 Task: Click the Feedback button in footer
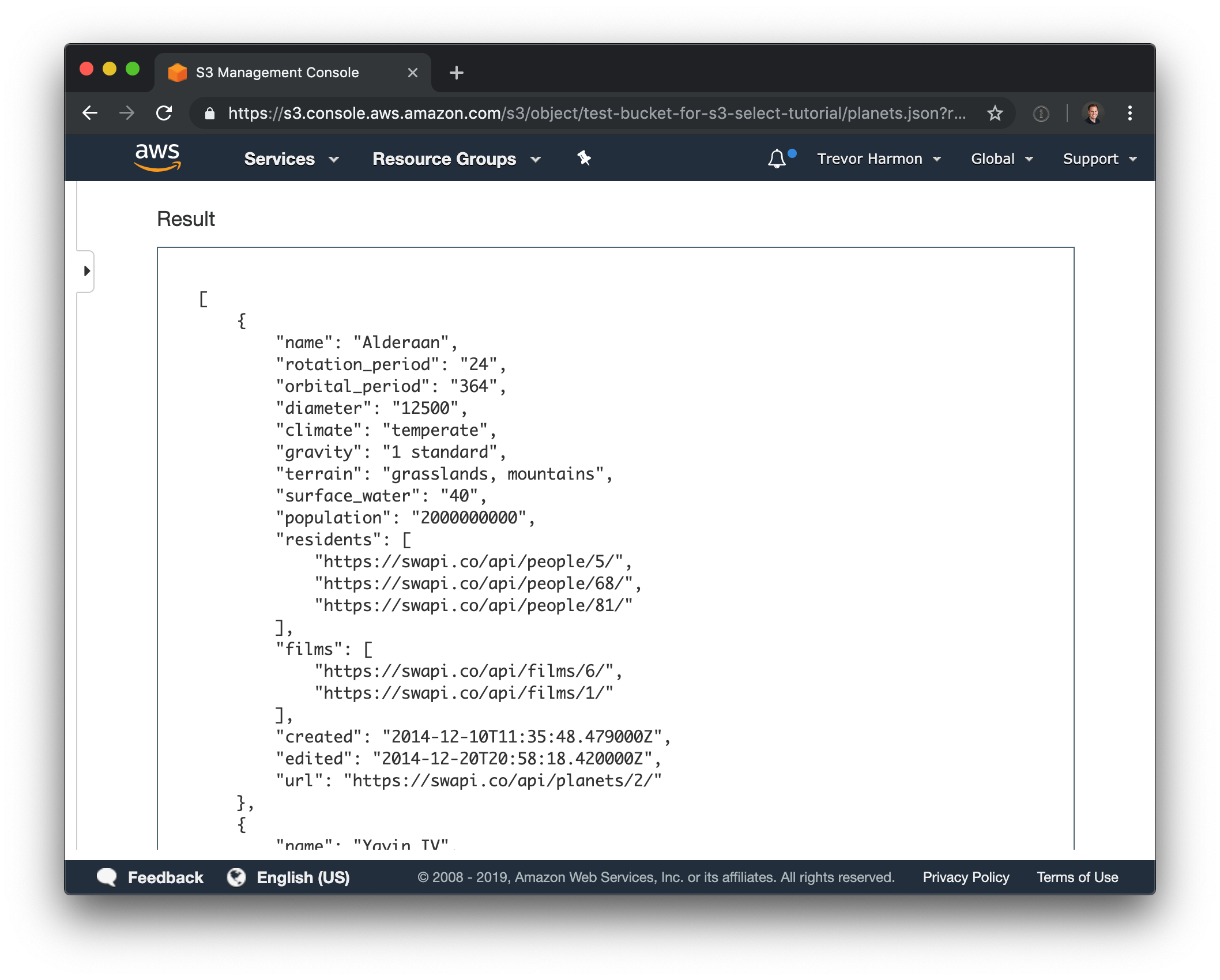pyautogui.click(x=150, y=877)
